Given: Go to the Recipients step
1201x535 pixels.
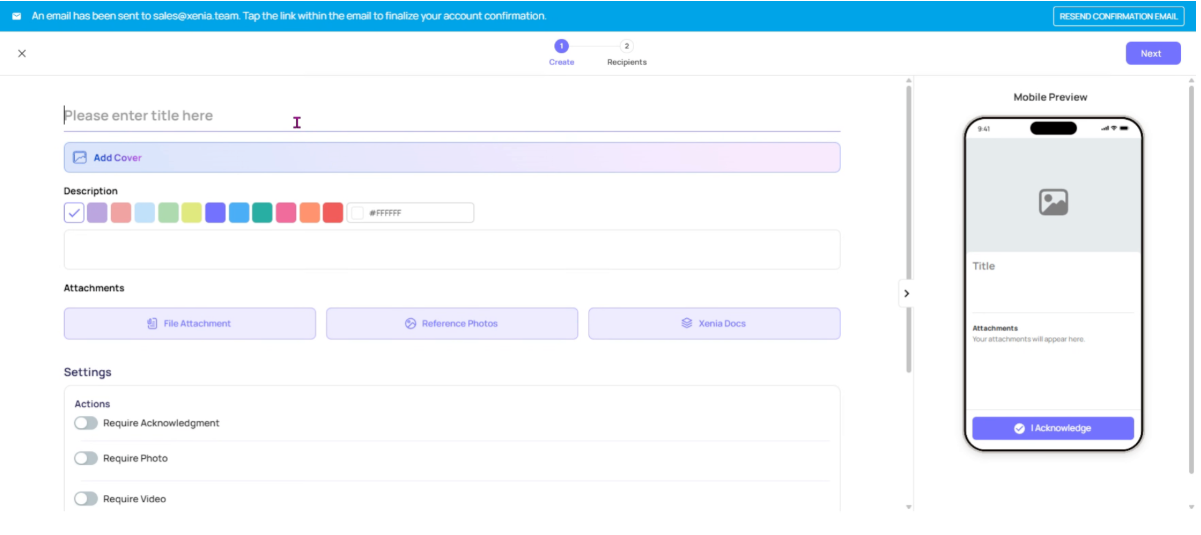Looking at the screenshot, I should coord(627,47).
